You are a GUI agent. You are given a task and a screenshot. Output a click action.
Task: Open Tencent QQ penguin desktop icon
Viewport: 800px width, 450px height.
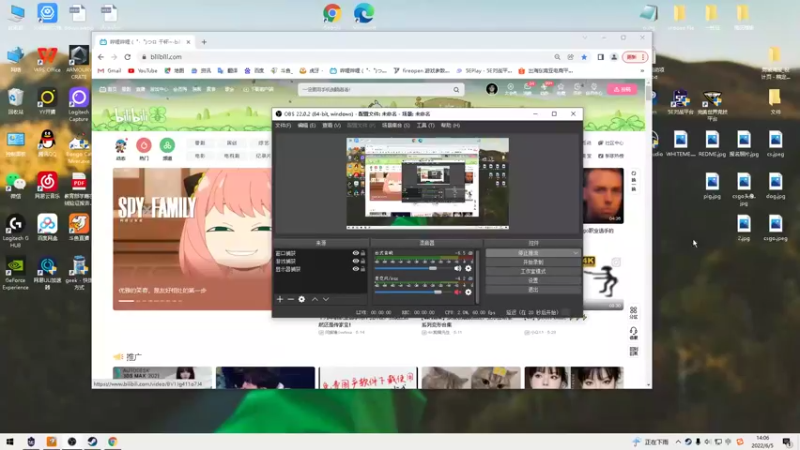(x=47, y=143)
